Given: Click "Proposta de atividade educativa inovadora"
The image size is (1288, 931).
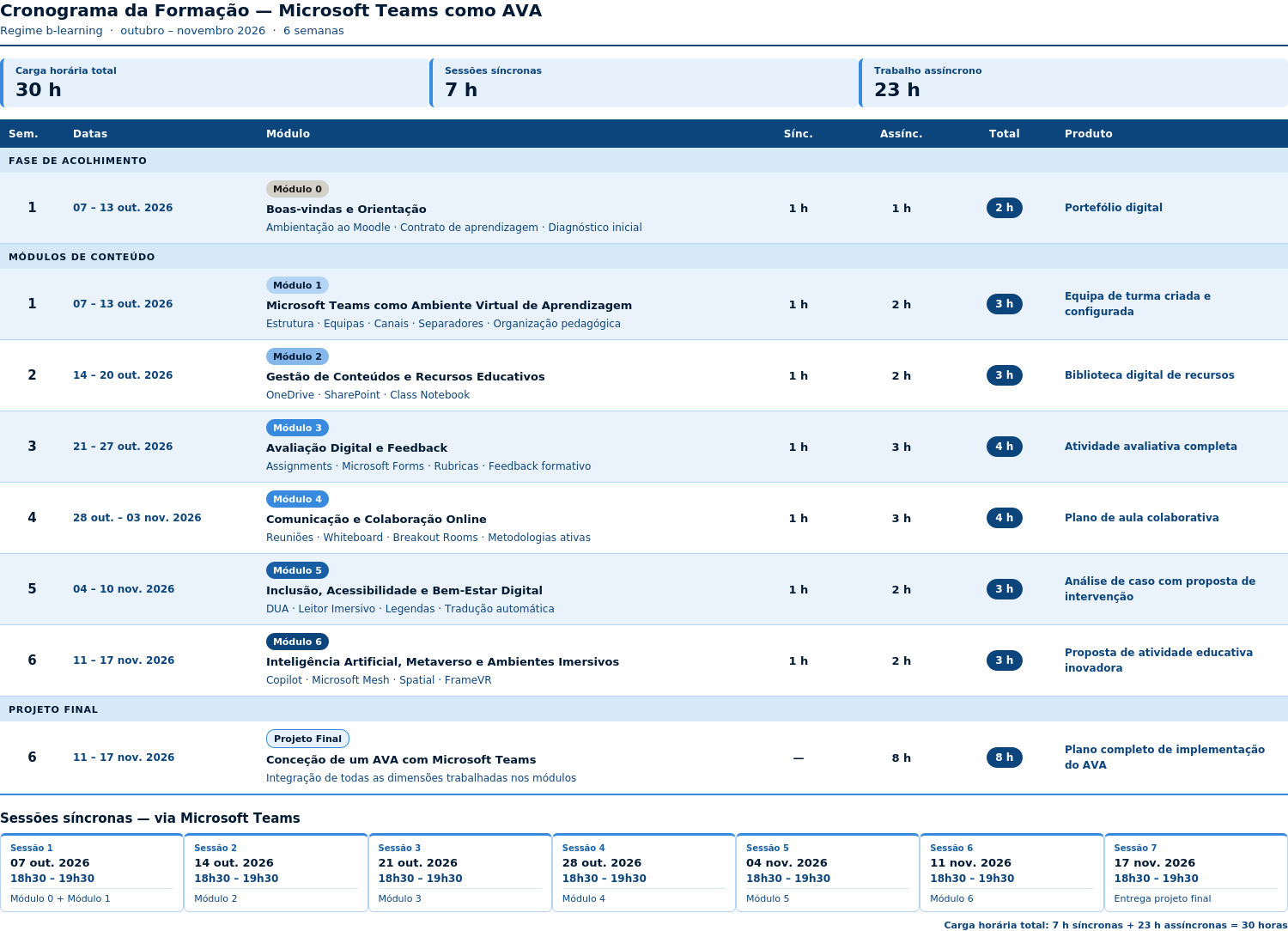Looking at the screenshot, I should 1158,660.
